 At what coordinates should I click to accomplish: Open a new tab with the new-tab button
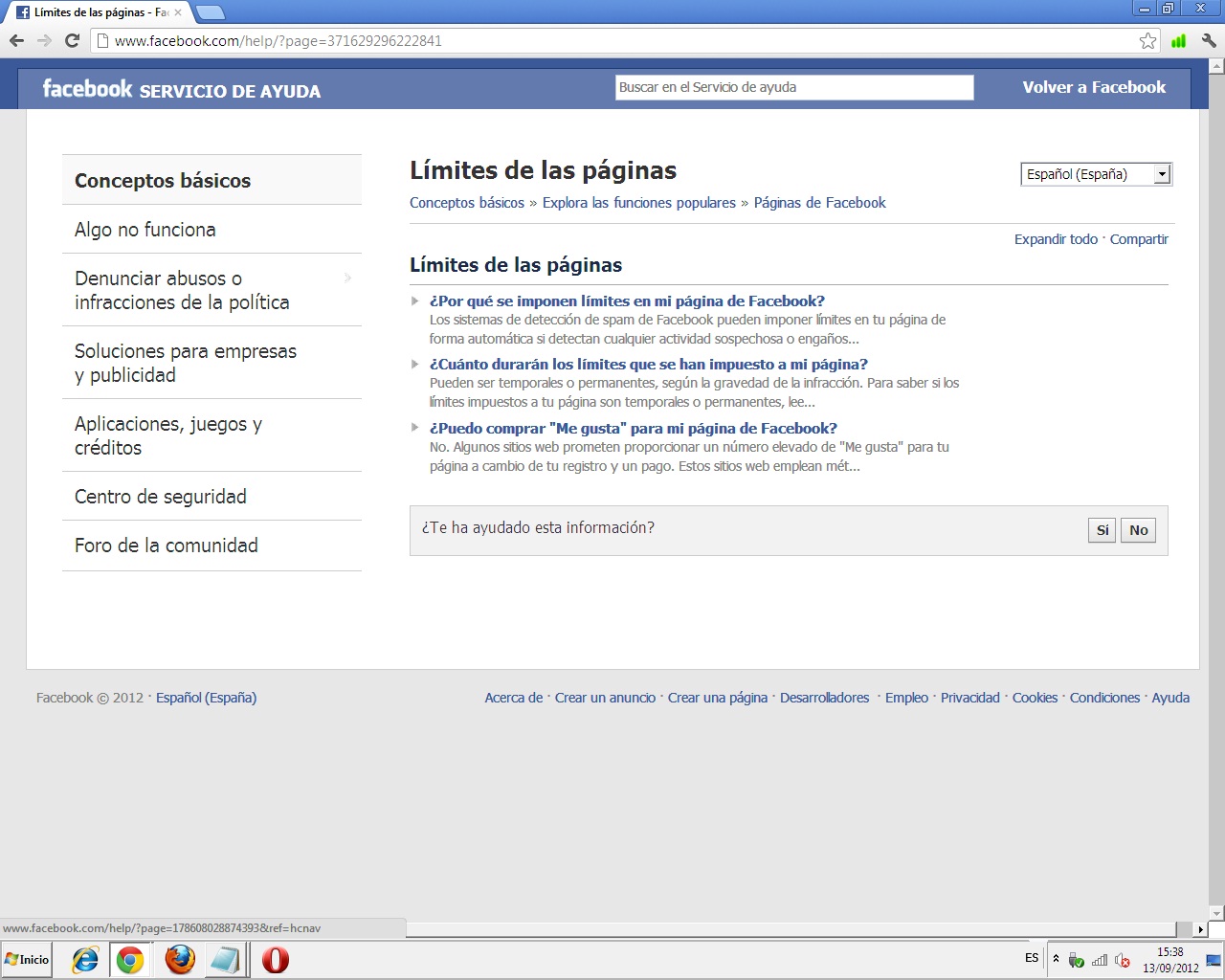click(210, 12)
